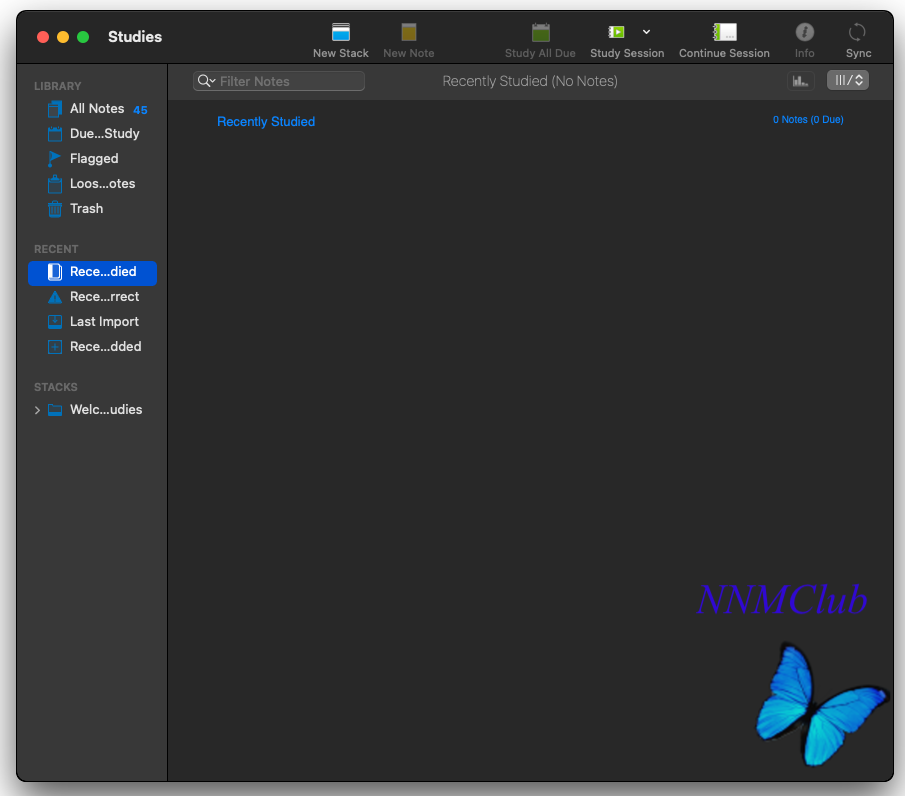Toggle the statistics chart view button
This screenshot has height=796, width=905.
[801, 81]
